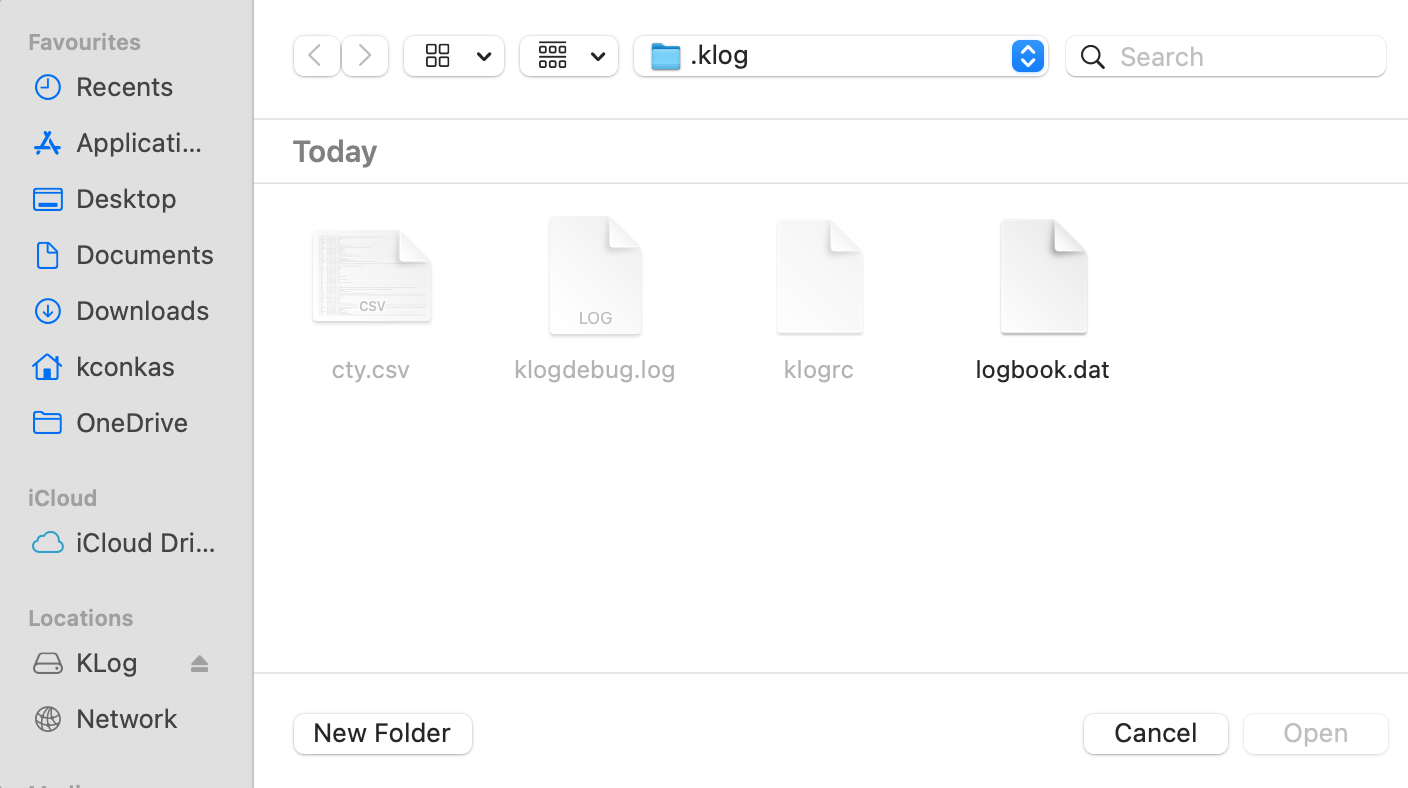Go back with the left arrow

[316, 56]
